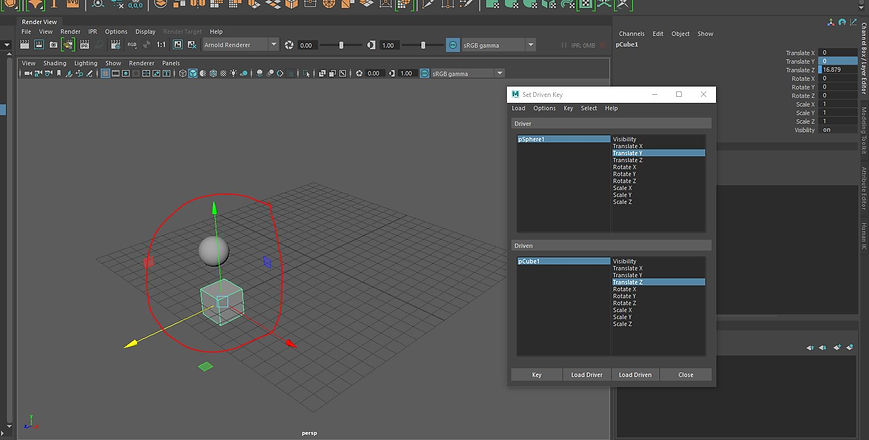The image size is (869, 440).
Task: Click the Render Region icon in Render View
Action: (x=39, y=45)
